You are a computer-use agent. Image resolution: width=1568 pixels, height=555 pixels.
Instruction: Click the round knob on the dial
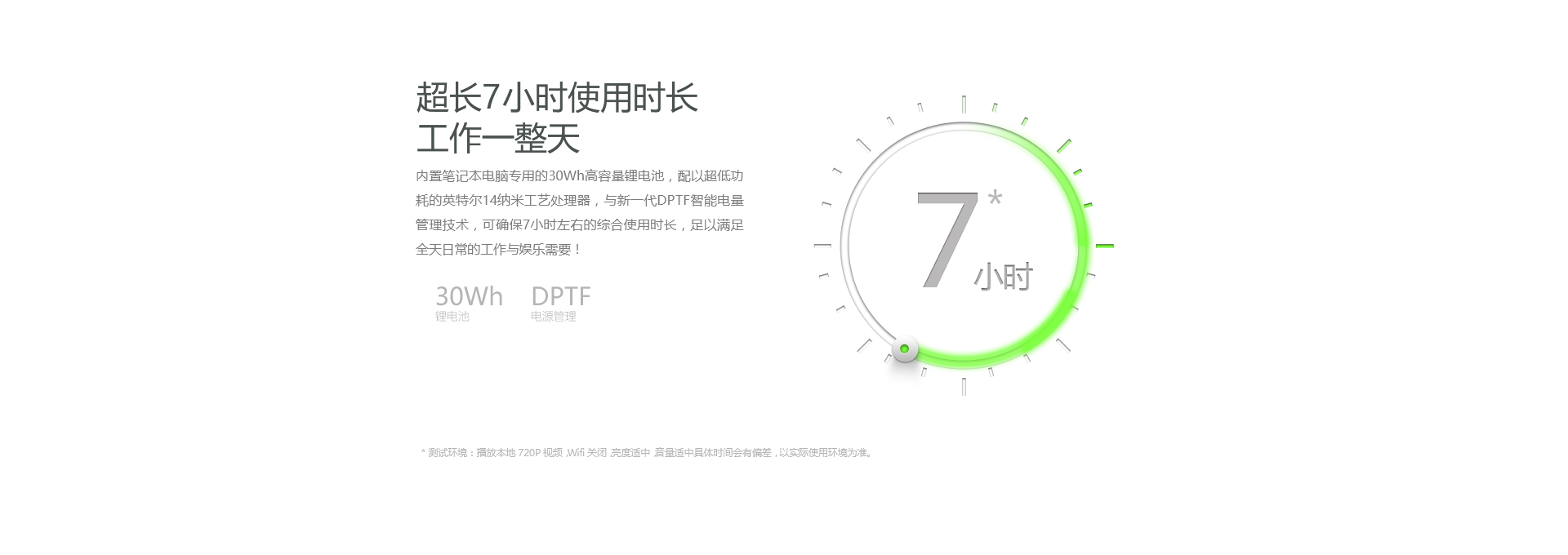[904, 349]
